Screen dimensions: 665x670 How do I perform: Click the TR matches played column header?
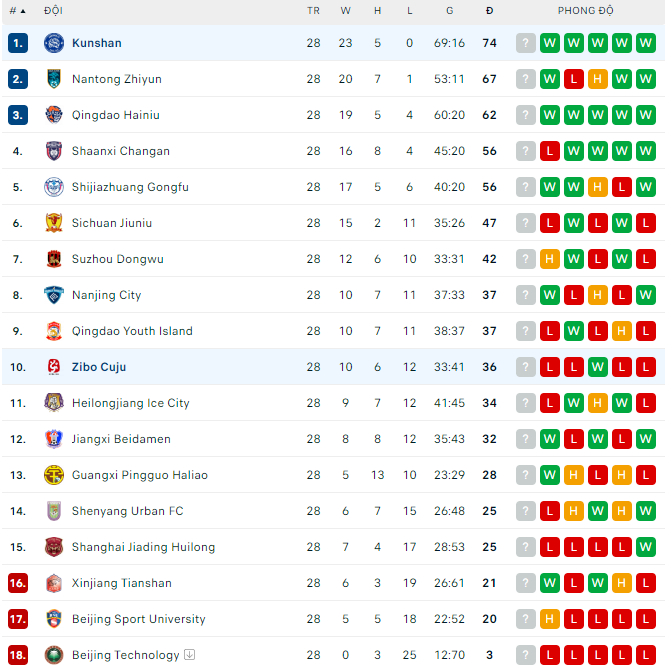(x=313, y=10)
